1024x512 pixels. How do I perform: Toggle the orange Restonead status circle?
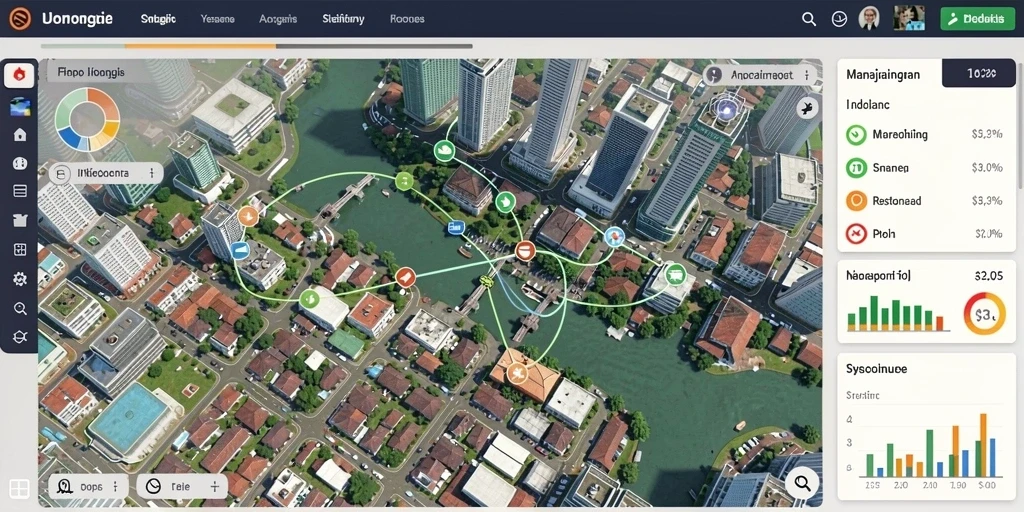(x=856, y=201)
